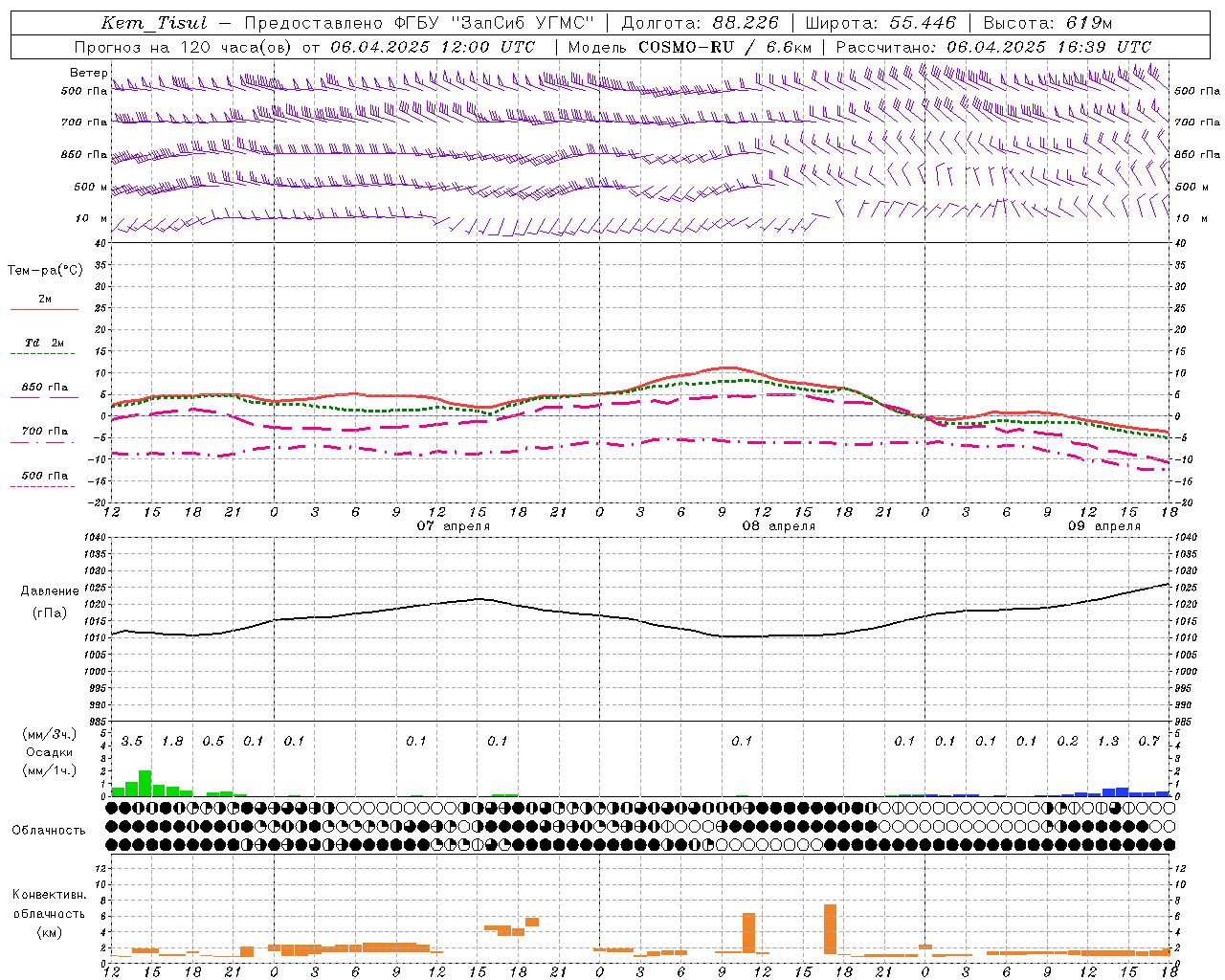Click the Td 2м dew point legend label
Screen dimensions: 1225x980
[44, 343]
